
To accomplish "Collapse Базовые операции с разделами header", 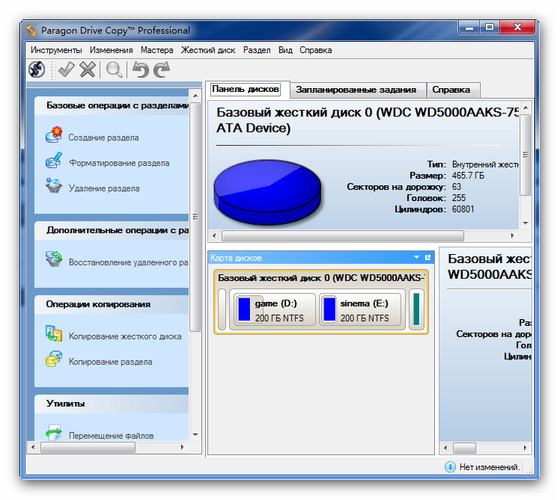I will (x=111, y=105).
